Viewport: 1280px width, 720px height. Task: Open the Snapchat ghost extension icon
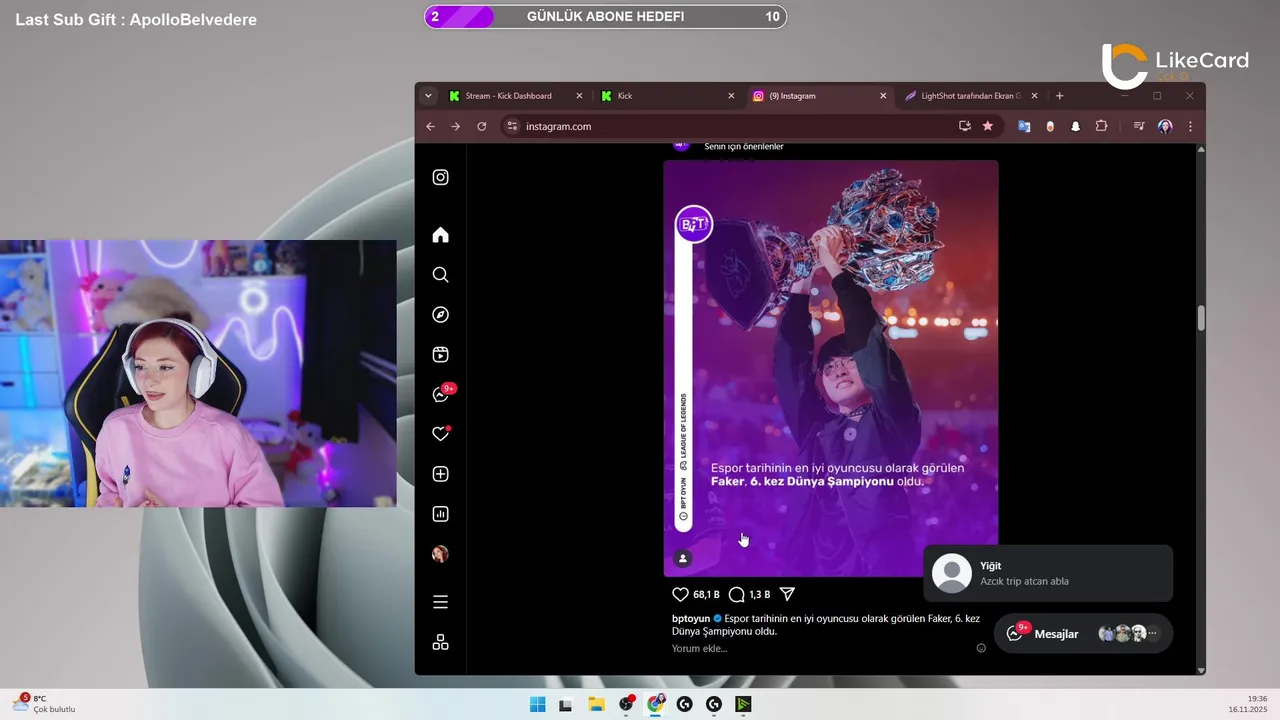(x=1076, y=126)
